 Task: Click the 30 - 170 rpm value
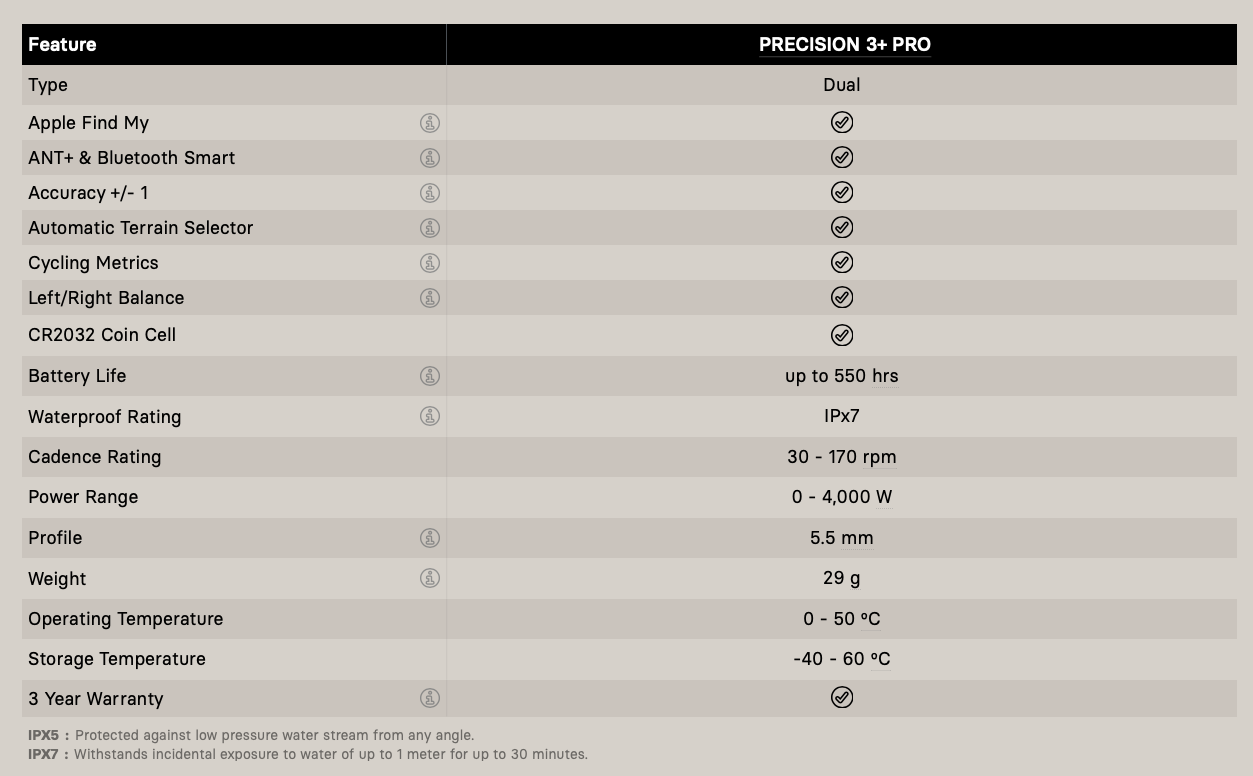[841, 457]
